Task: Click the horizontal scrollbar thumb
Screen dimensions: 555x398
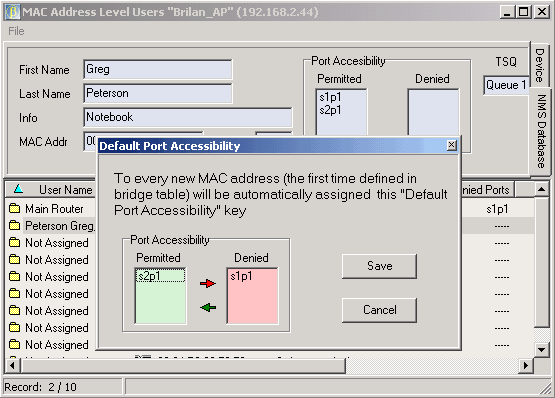Action: (x=183, y=365)
